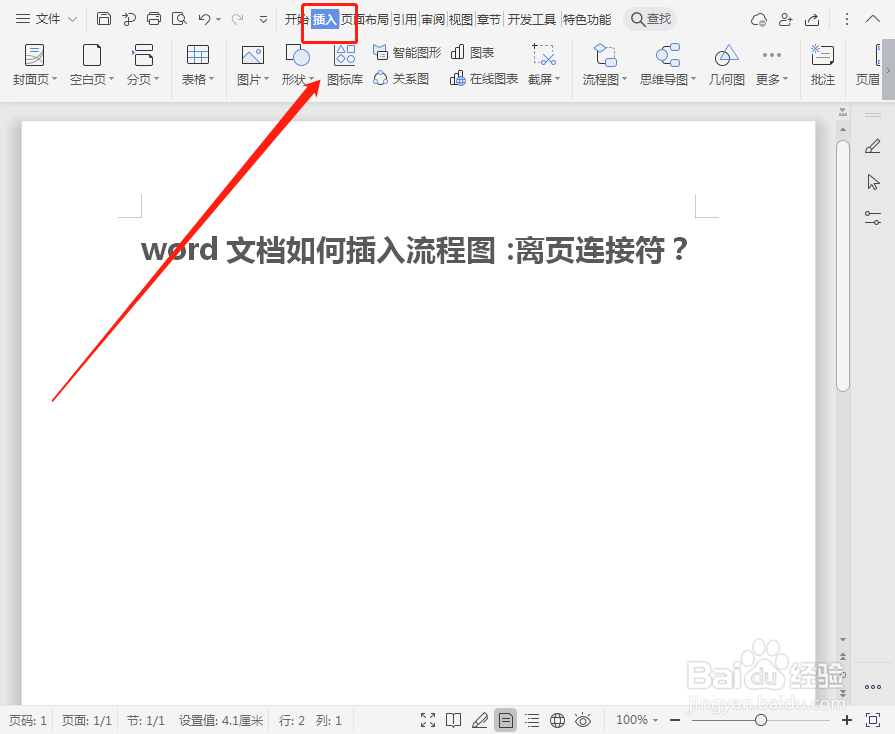Insert a cover page (封面页)
The width and height of the screenshot is (895, 734).
coord(34,64)
